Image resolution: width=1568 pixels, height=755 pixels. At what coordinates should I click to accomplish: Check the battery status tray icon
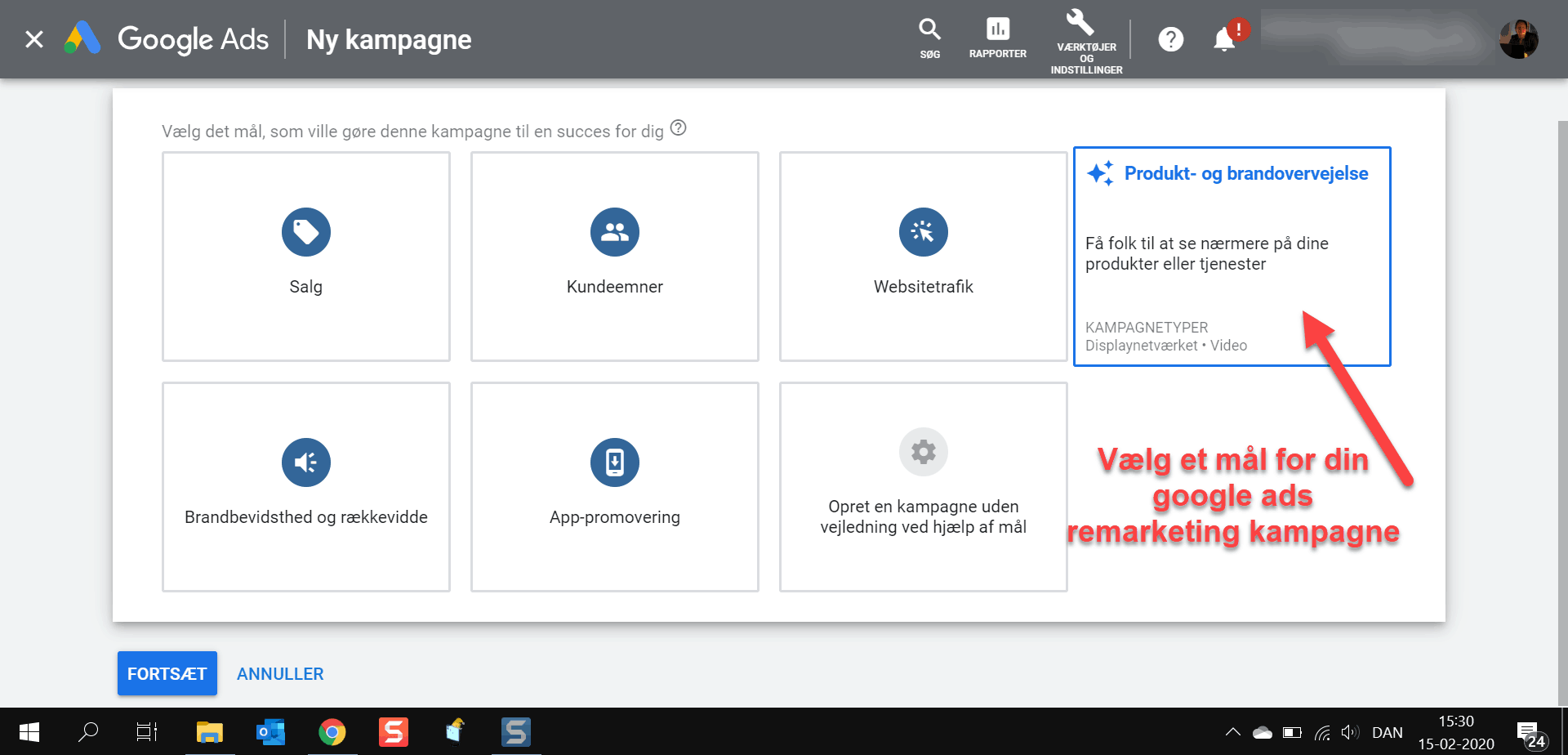click(1292, 732)
